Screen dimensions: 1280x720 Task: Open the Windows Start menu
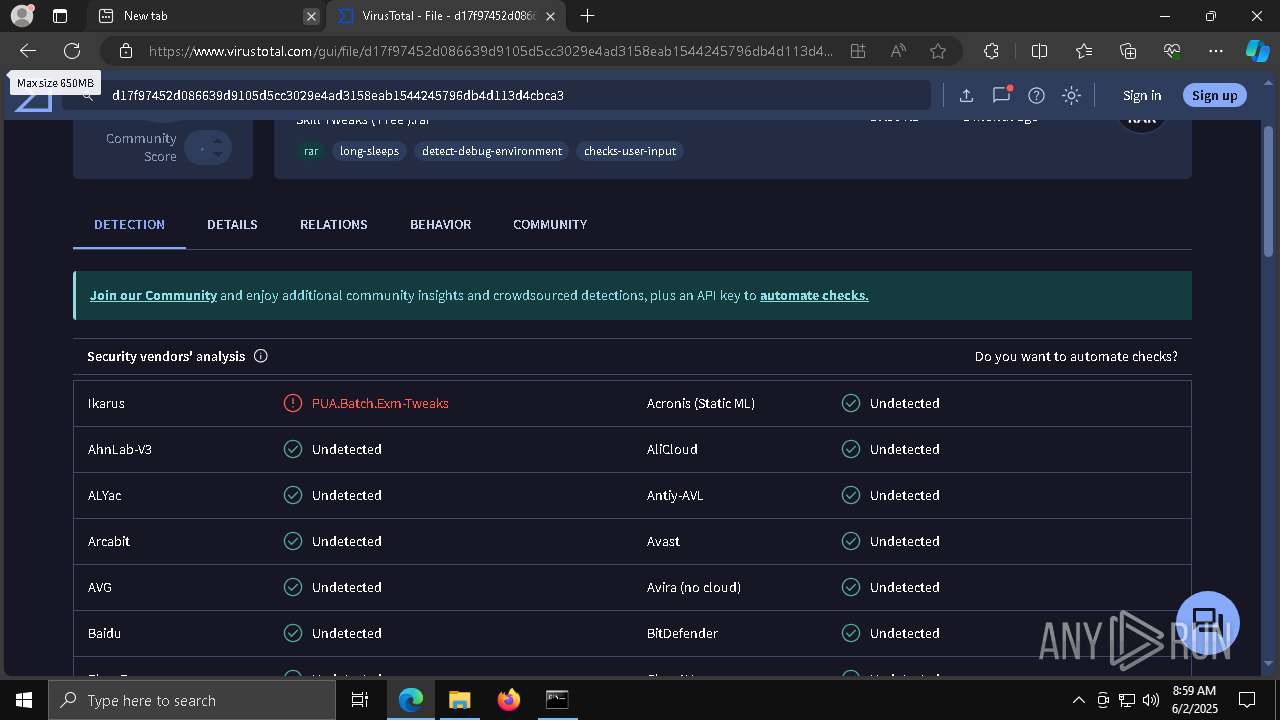[23, 700]
